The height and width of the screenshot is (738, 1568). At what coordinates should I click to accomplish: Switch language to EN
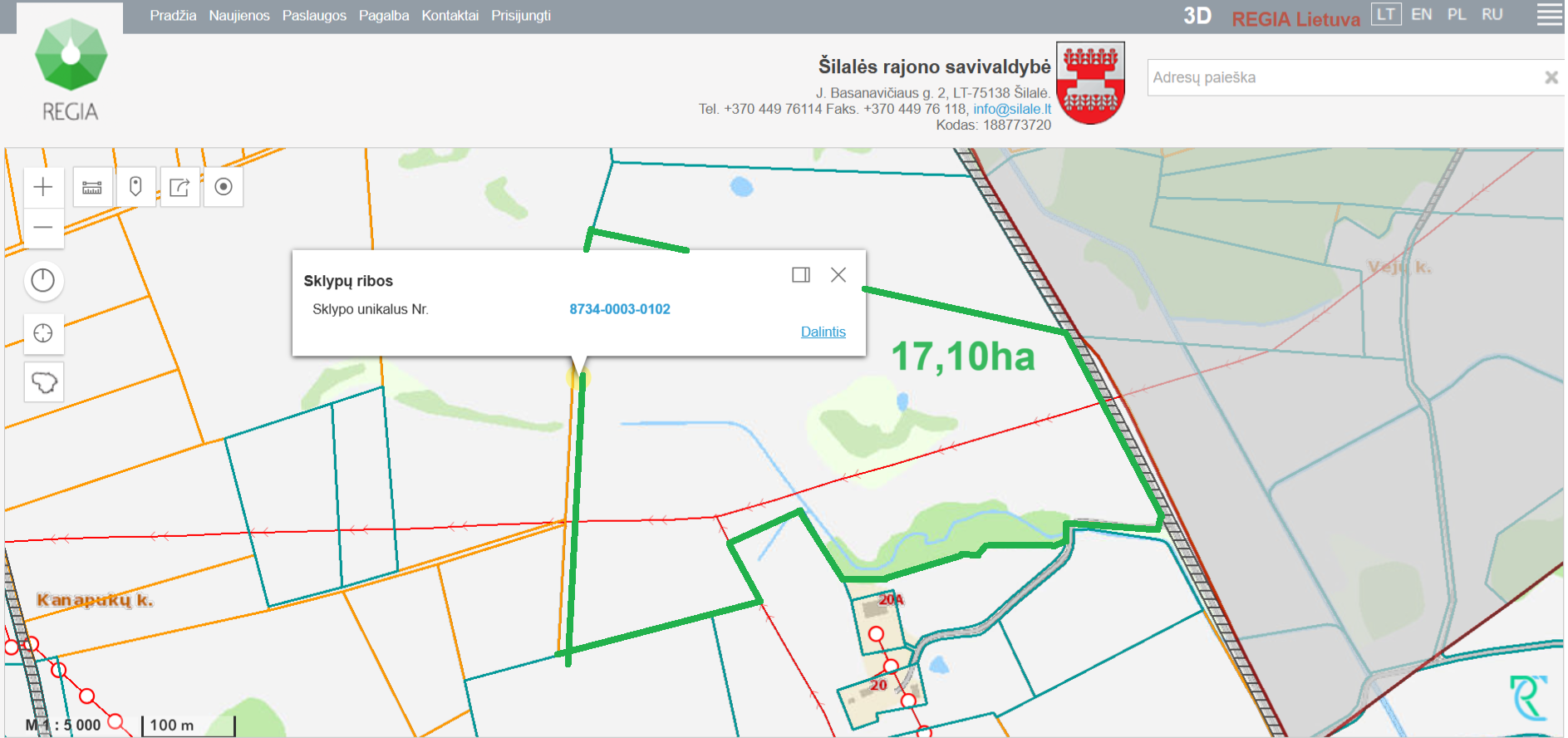coord(1421,15)
